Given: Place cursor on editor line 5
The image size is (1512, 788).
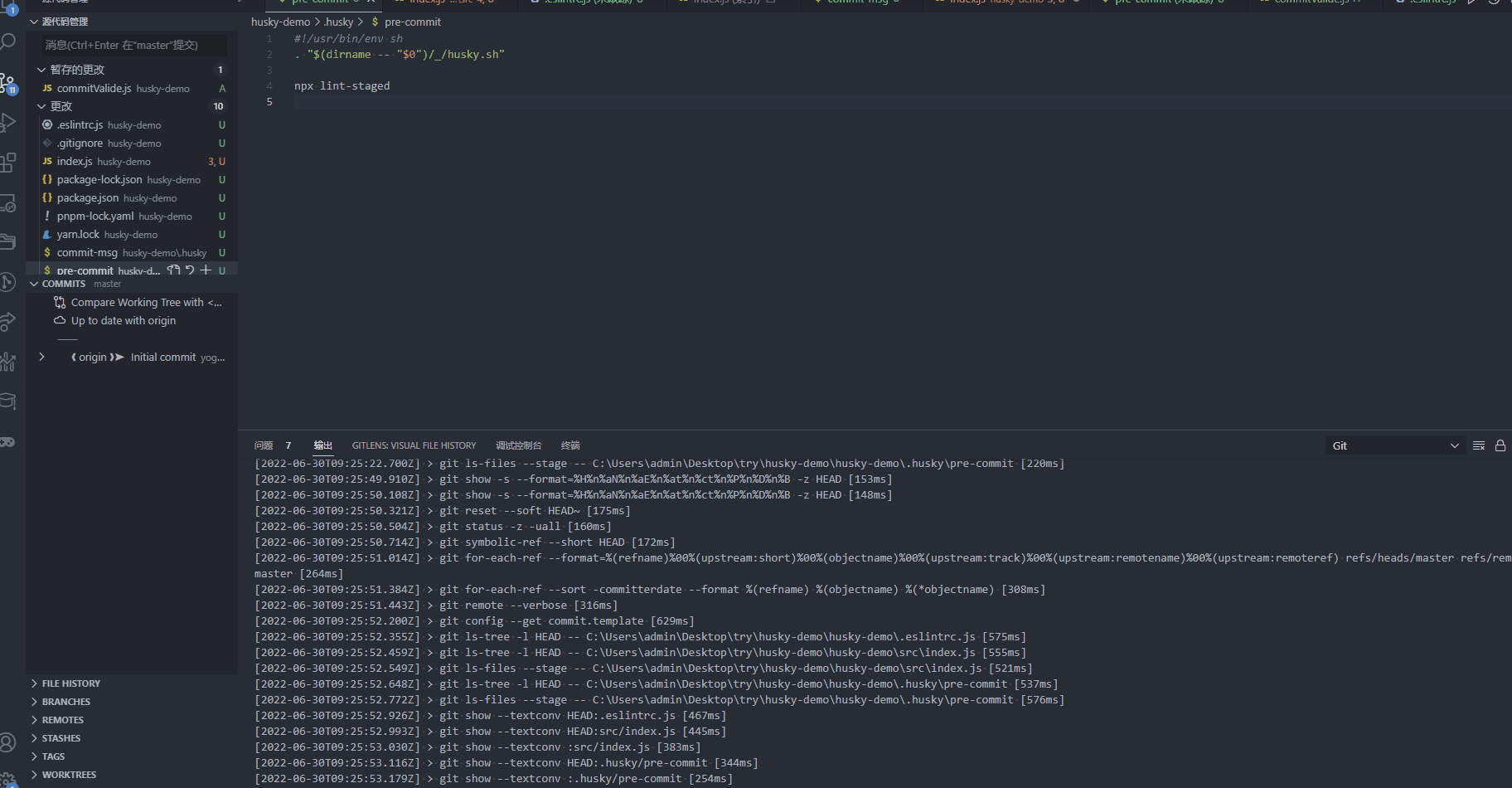Looking at the screenshot, I should (x=903, y=102).
